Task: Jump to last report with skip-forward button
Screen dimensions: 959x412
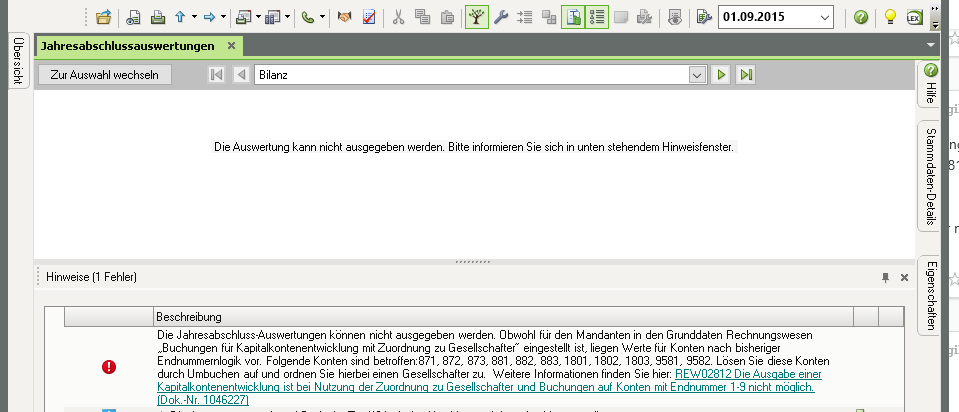Action: click(x=745, y=75)
